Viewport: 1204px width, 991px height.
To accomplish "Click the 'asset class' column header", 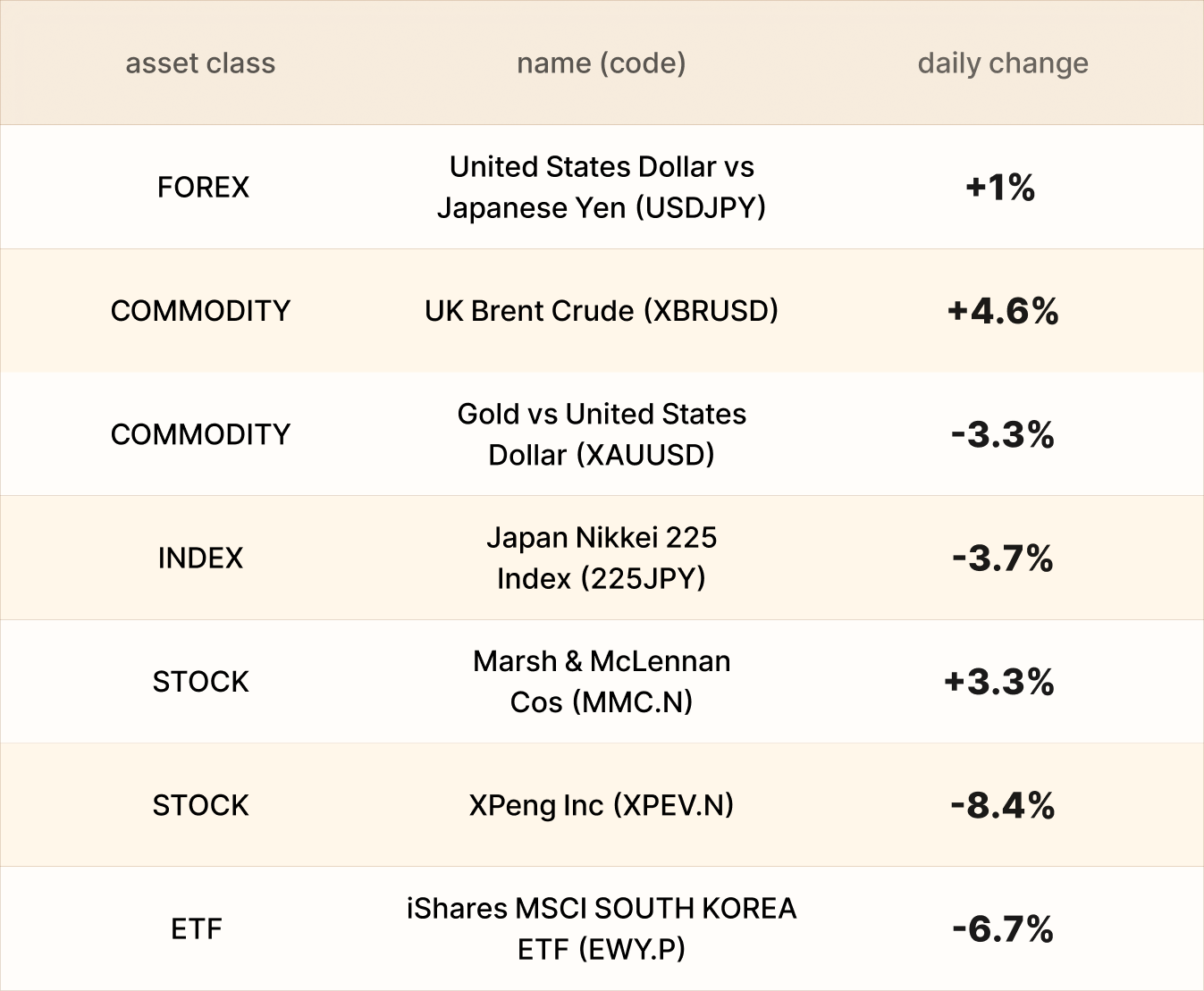I will [x=200, y=63].
